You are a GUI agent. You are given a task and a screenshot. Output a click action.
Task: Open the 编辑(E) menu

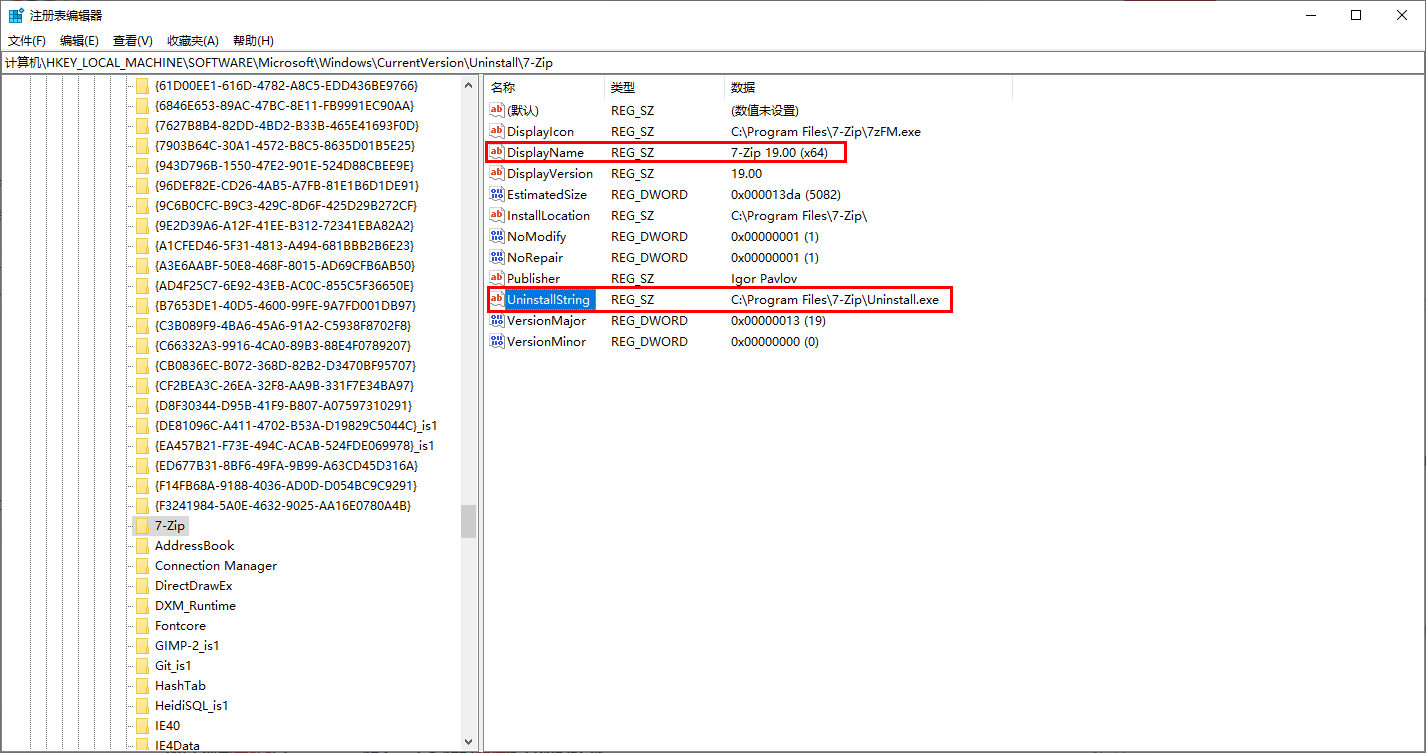coord(79,40)
